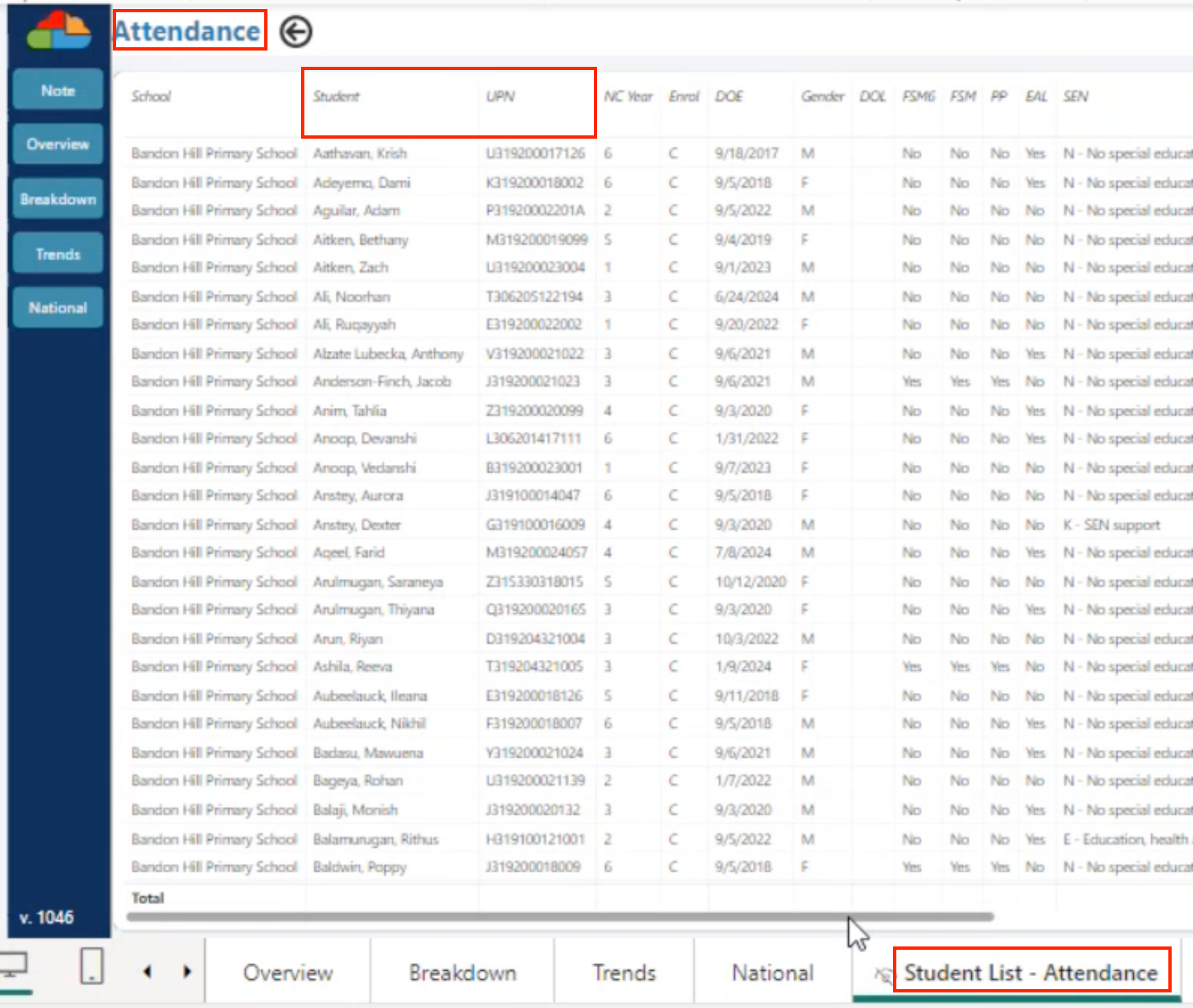Screen dimensions: 1193x1008
Task: Select student Baldwin, Poppy
Action: (x=360, y=867)
